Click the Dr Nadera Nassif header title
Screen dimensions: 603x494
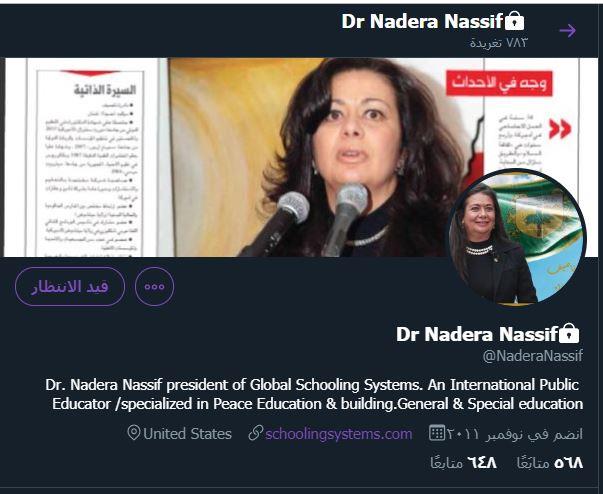click(x=422, y=21)
